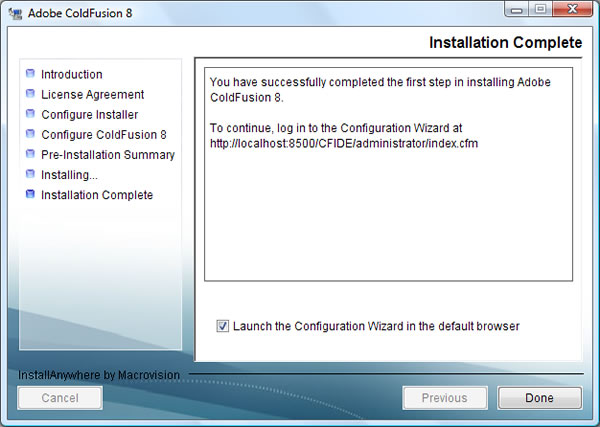Screen dimensions: 600x427
Task: Select the Installation Complete step in sidebar
Action: click(97, 195)
